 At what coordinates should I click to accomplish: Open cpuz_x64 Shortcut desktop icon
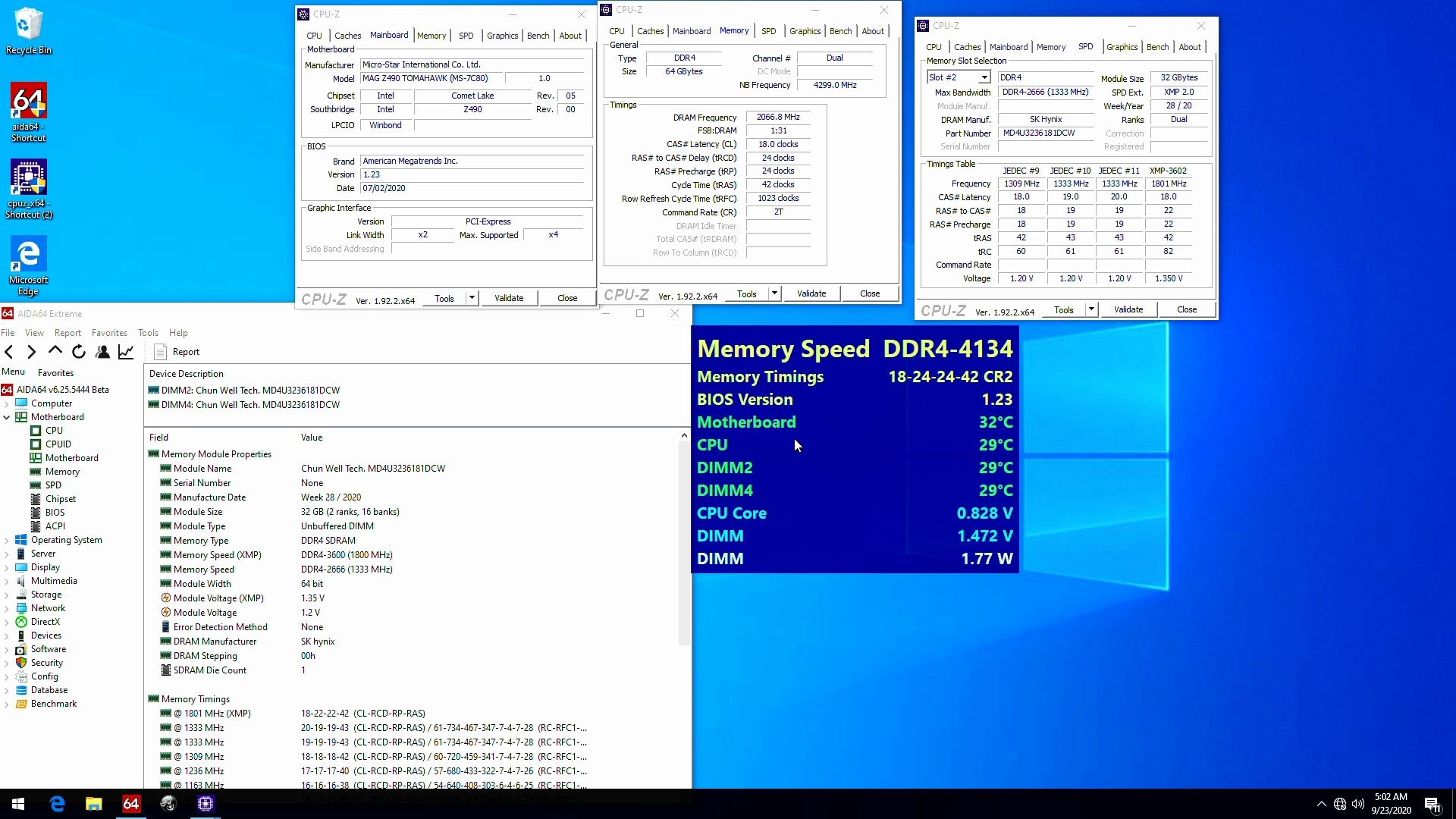[29, 190]
